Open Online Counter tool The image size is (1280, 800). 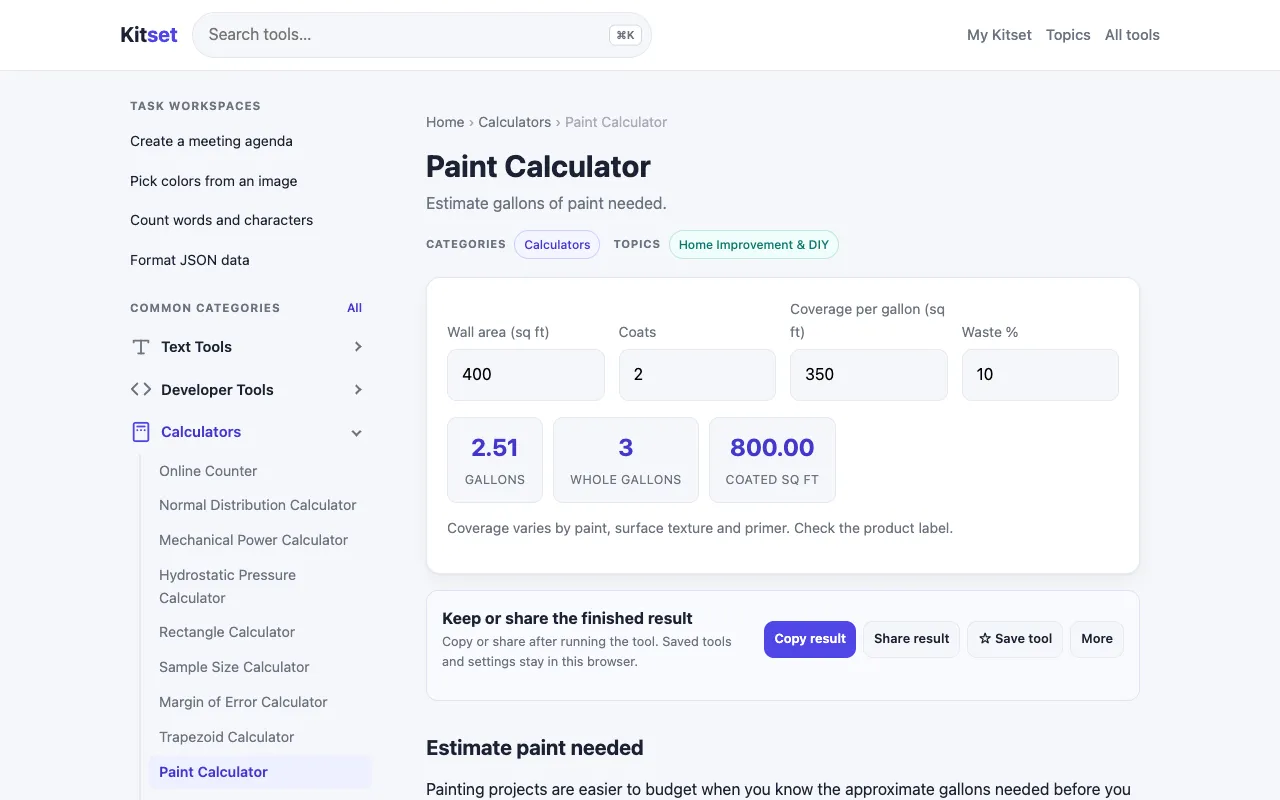click(208, 471)
